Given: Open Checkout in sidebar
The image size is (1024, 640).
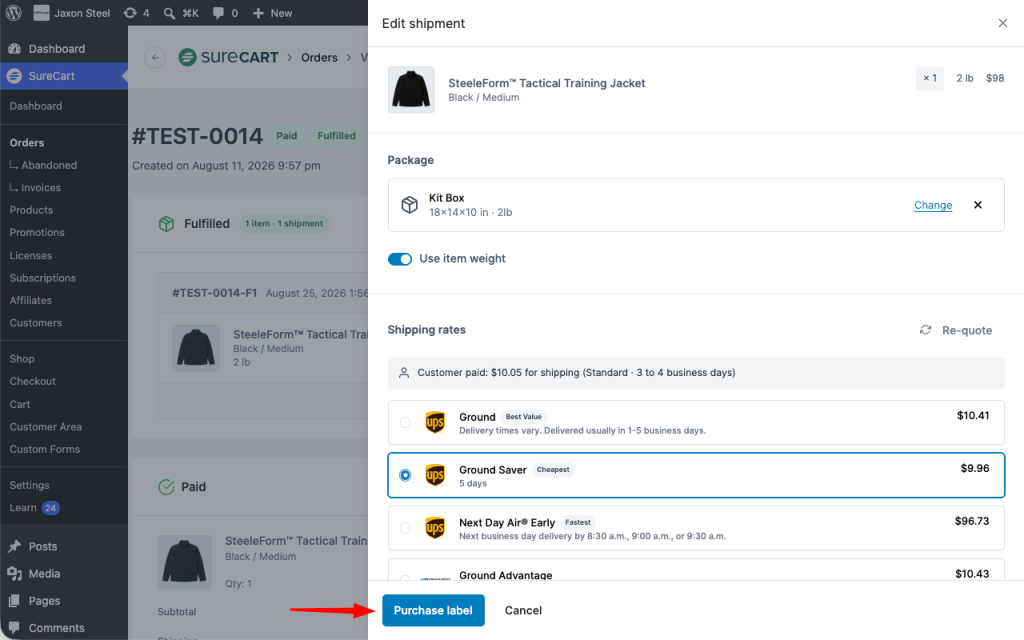Looking at the screenshot, I should pyautogui.click(x=33, y=381).
